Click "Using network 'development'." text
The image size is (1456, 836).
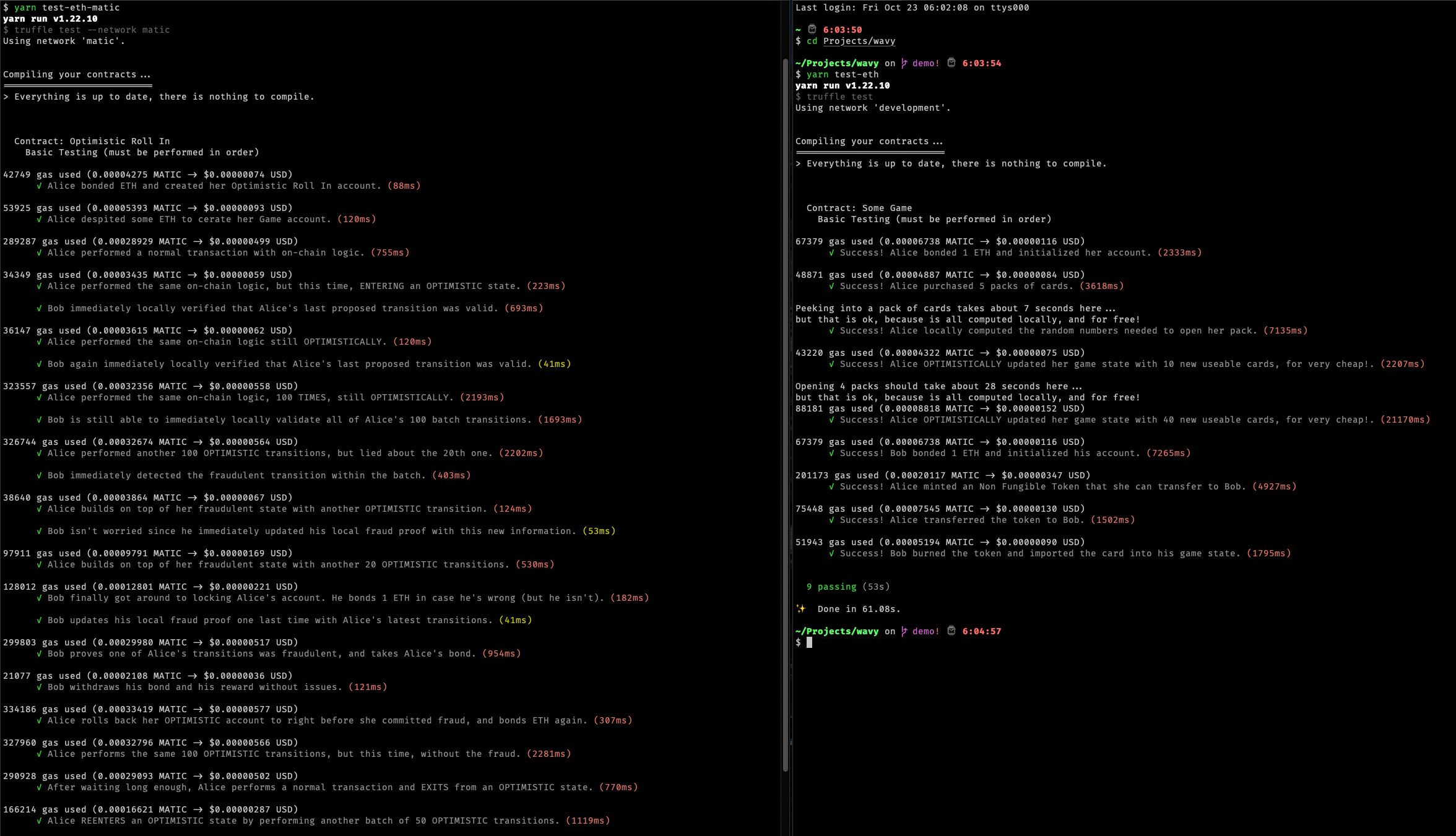click(x=873, y=108)
